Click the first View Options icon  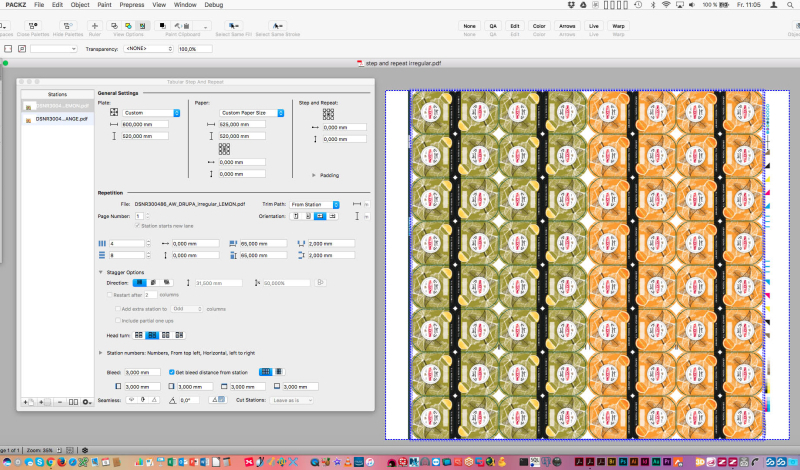point(114,26)
